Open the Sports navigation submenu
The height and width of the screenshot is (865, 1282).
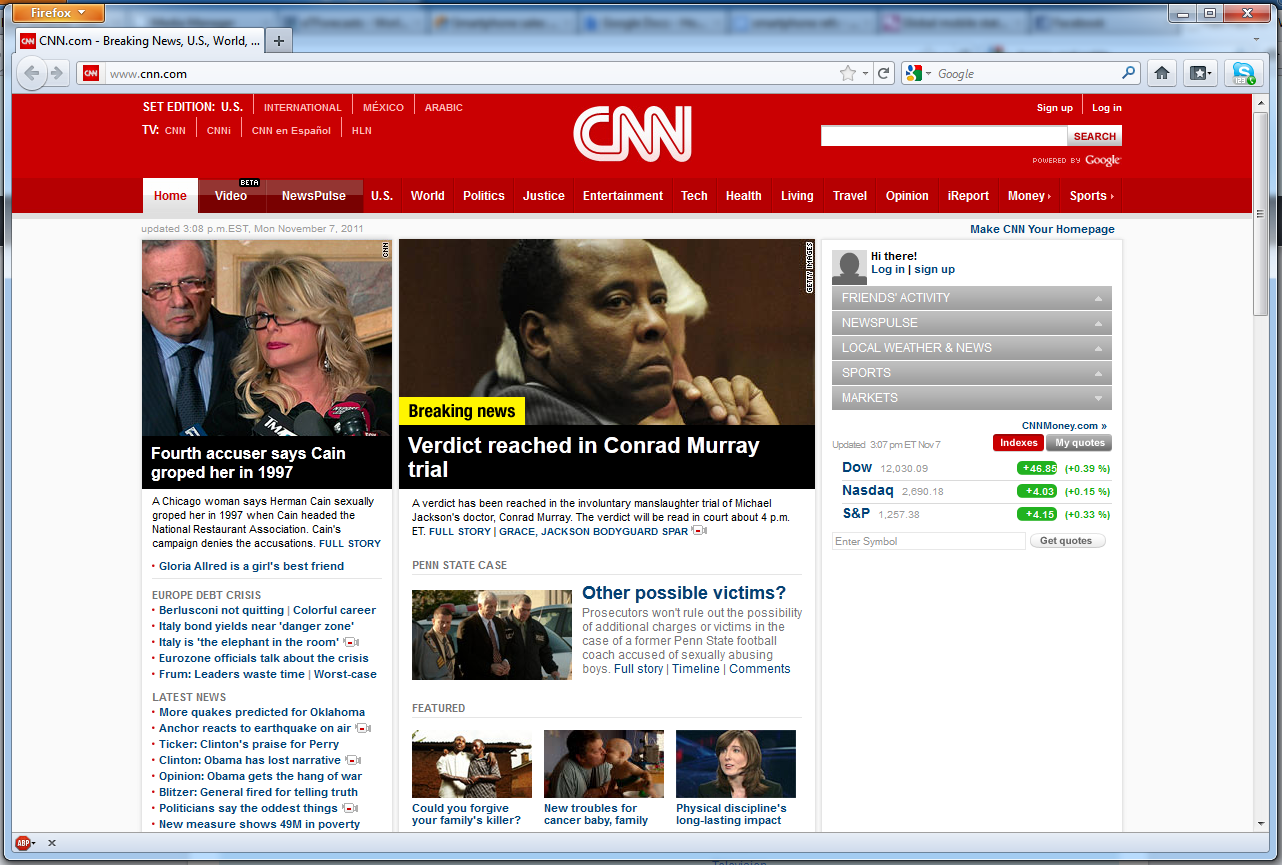[1091, 196]
